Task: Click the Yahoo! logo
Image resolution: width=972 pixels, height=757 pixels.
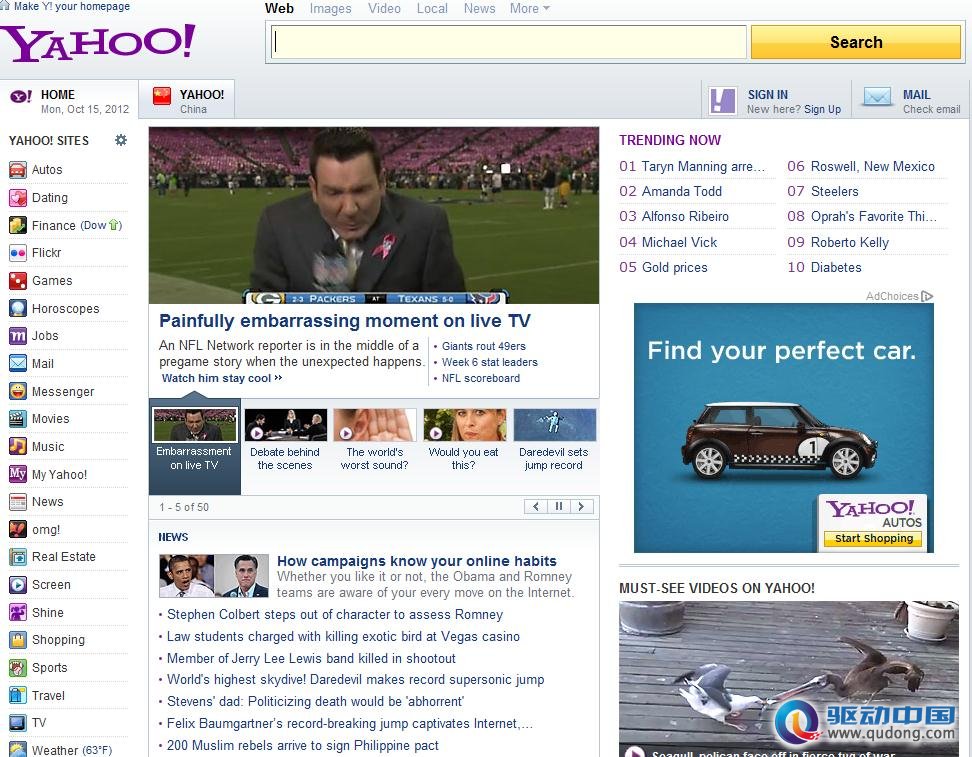Action: click(x=98, y=42)
